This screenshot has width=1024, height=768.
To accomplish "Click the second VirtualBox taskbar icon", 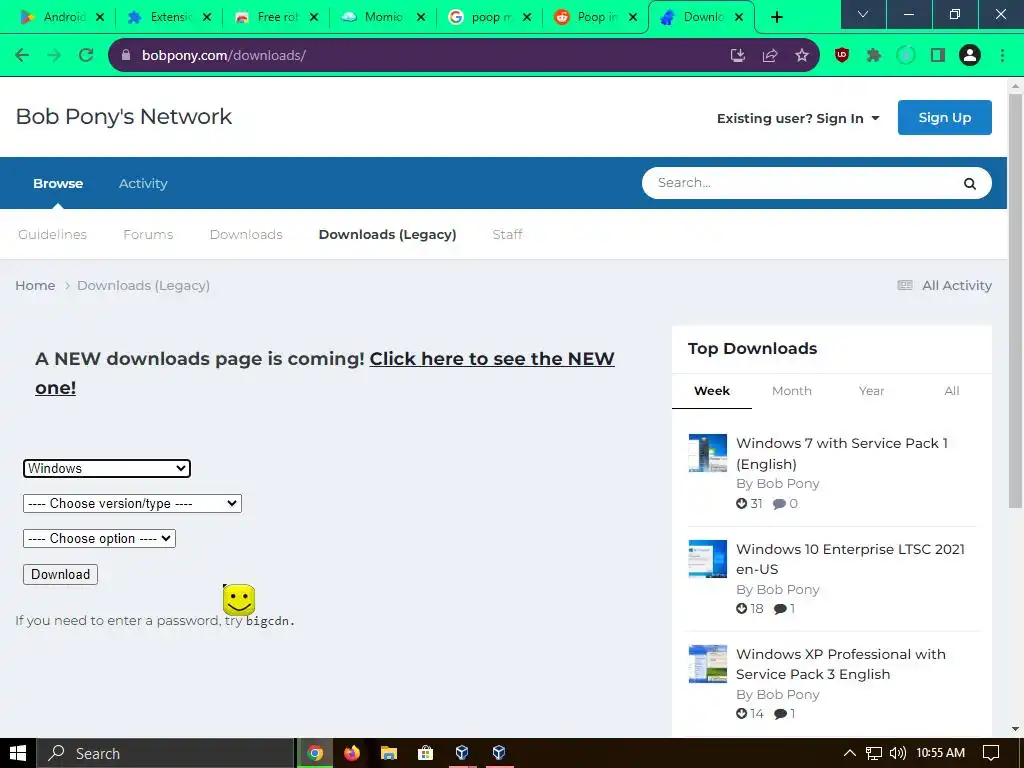I will tap(498, 753).
